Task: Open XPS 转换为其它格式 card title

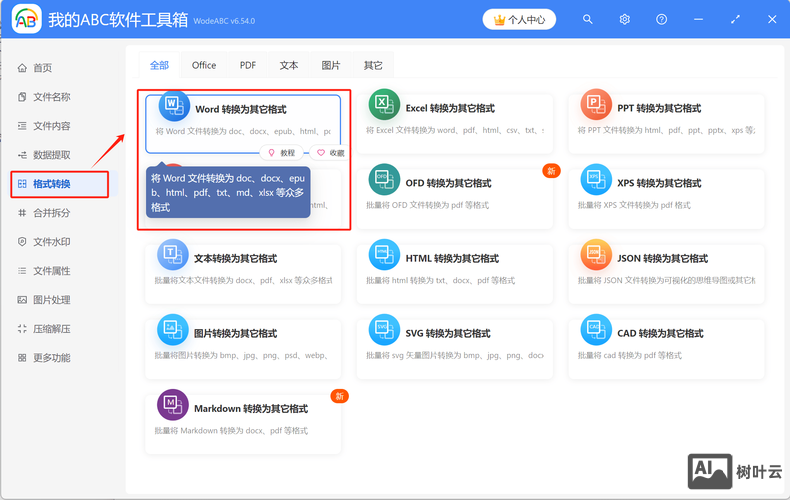Action: 659,183
